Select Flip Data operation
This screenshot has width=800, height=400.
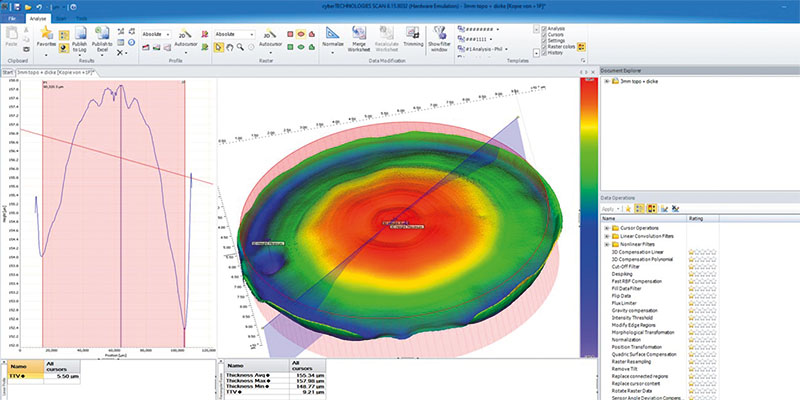point(621,296)
